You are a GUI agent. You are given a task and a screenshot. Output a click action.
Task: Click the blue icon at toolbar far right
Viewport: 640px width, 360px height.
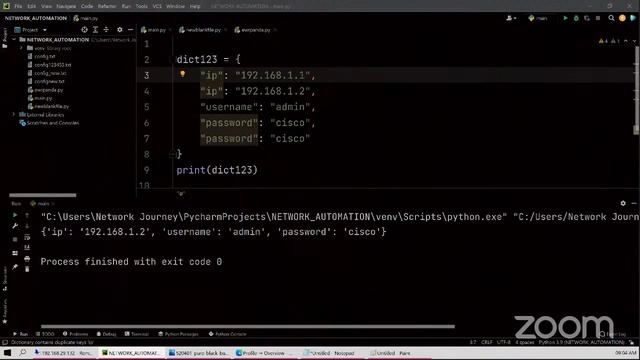tap(633, 18)
